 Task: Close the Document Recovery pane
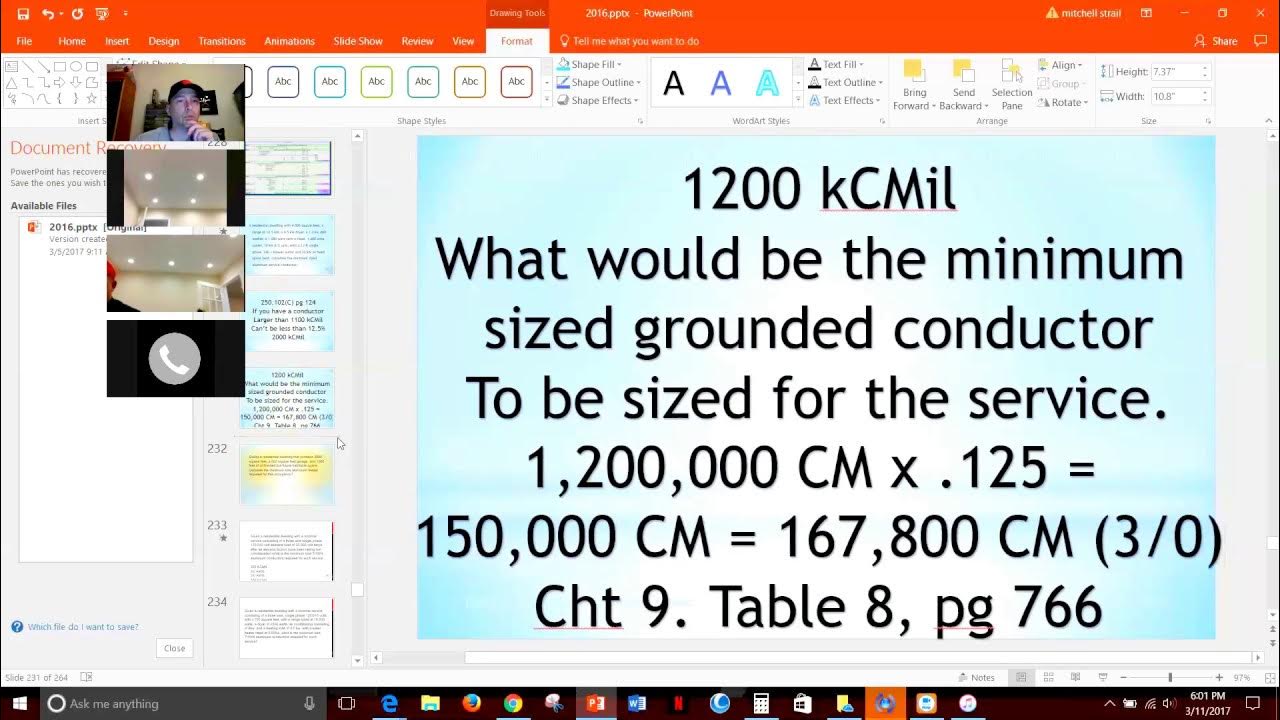174,648
